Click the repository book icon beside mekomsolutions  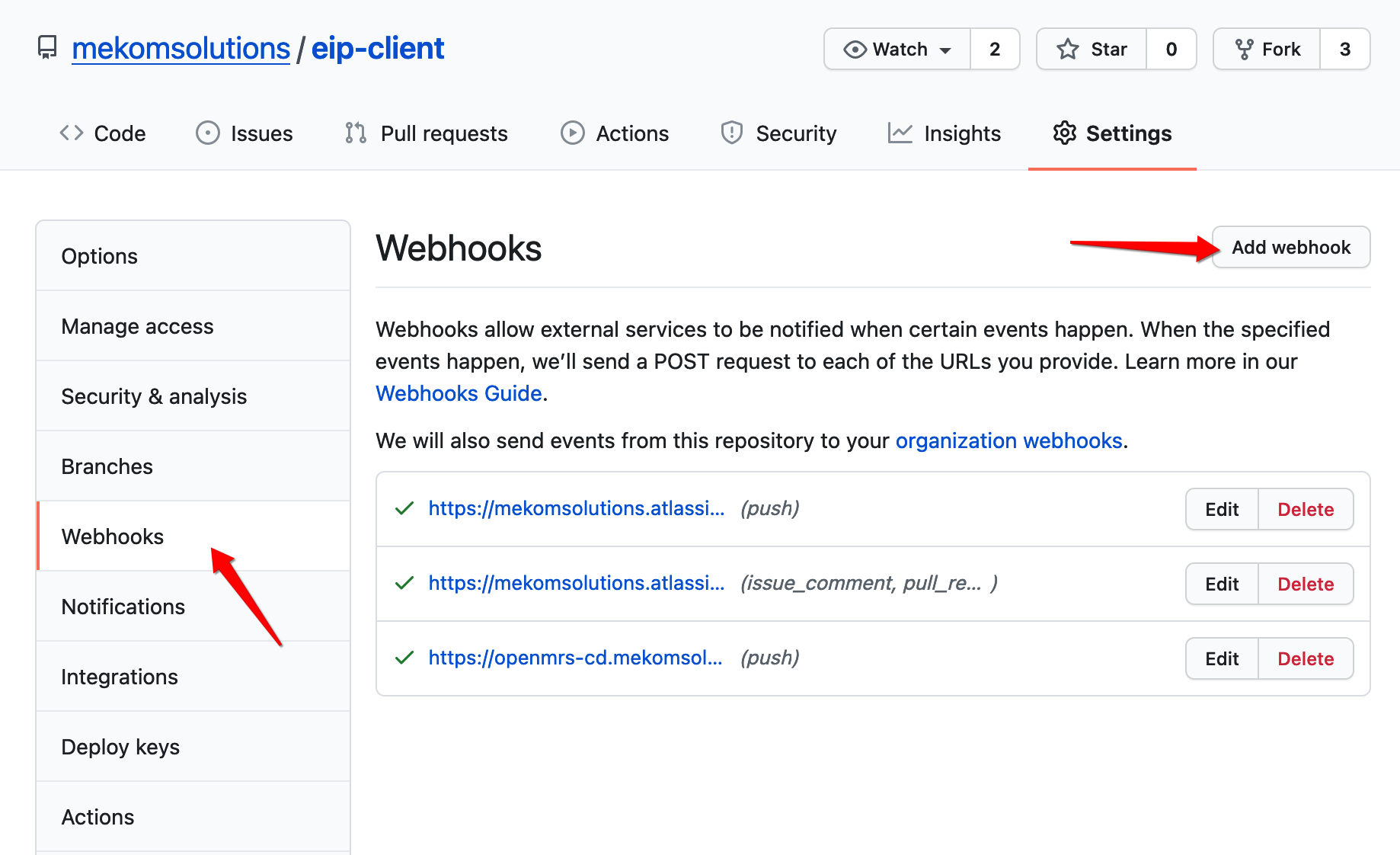pyautogui.click(x=47, y=47)
